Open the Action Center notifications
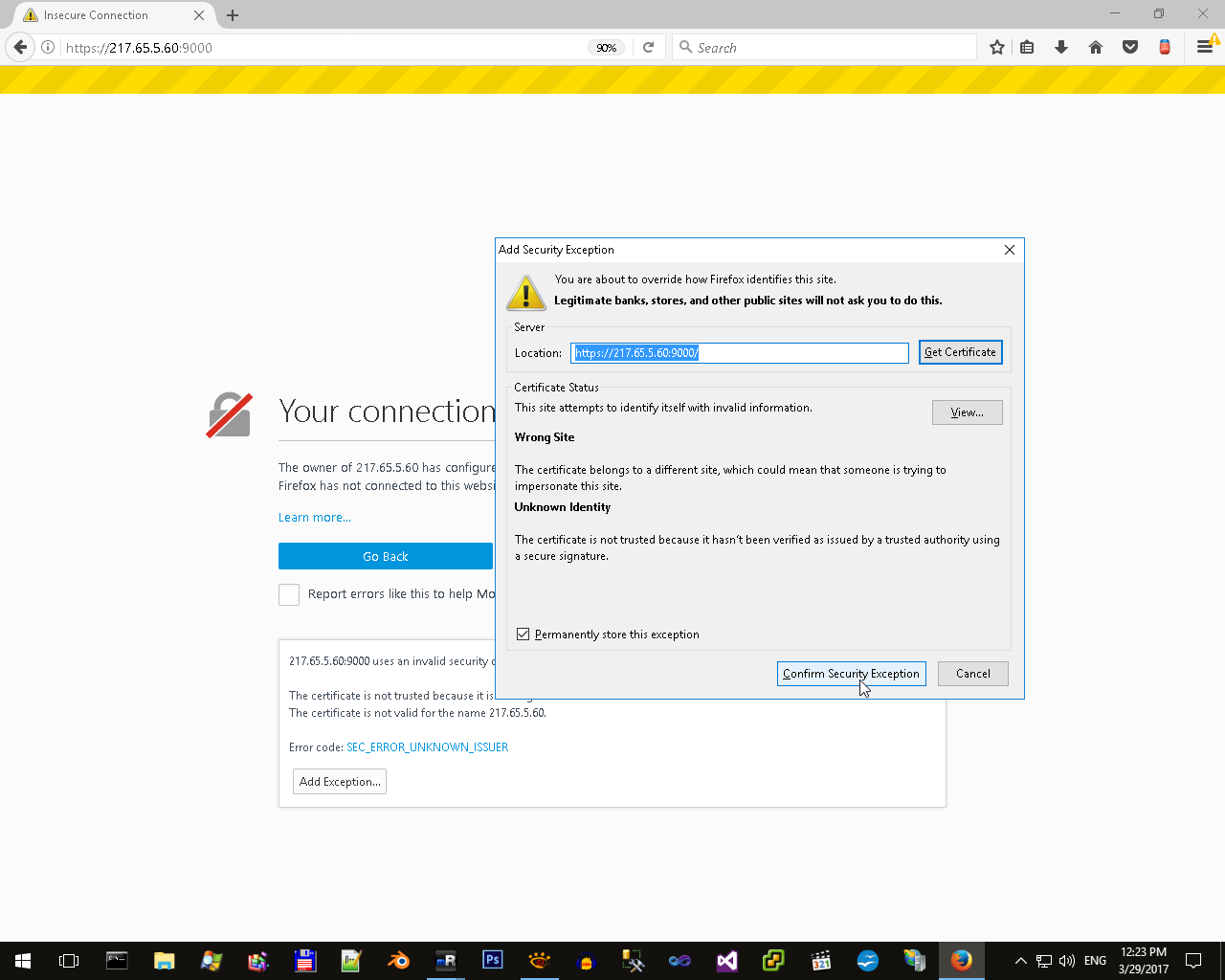 tap(1193, 961)
